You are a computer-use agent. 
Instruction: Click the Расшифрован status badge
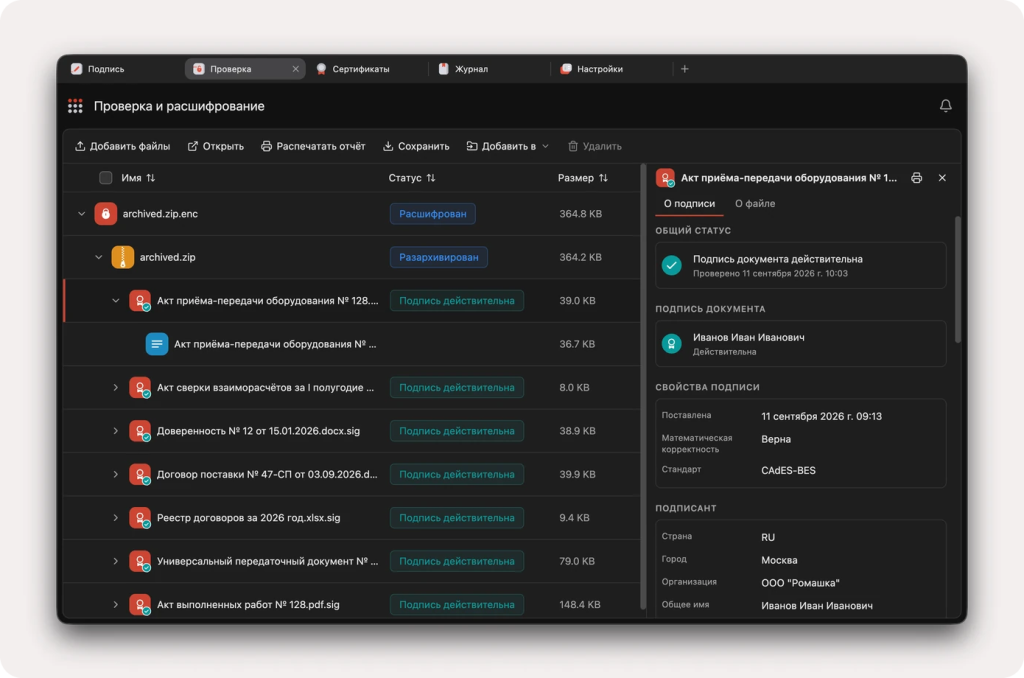point(432,214)
